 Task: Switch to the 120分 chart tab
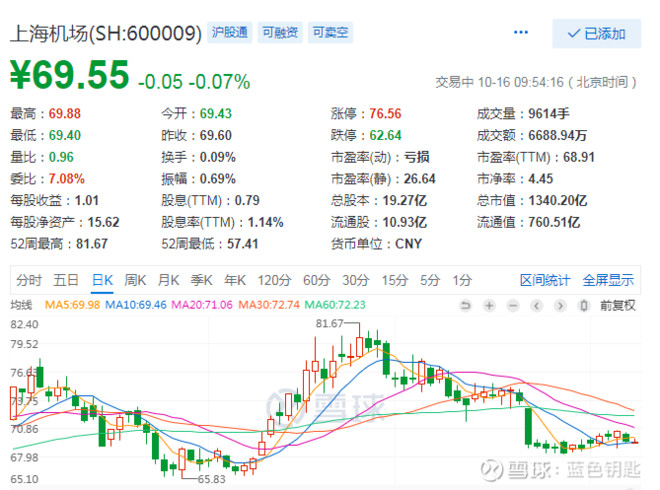pos(274,280)
